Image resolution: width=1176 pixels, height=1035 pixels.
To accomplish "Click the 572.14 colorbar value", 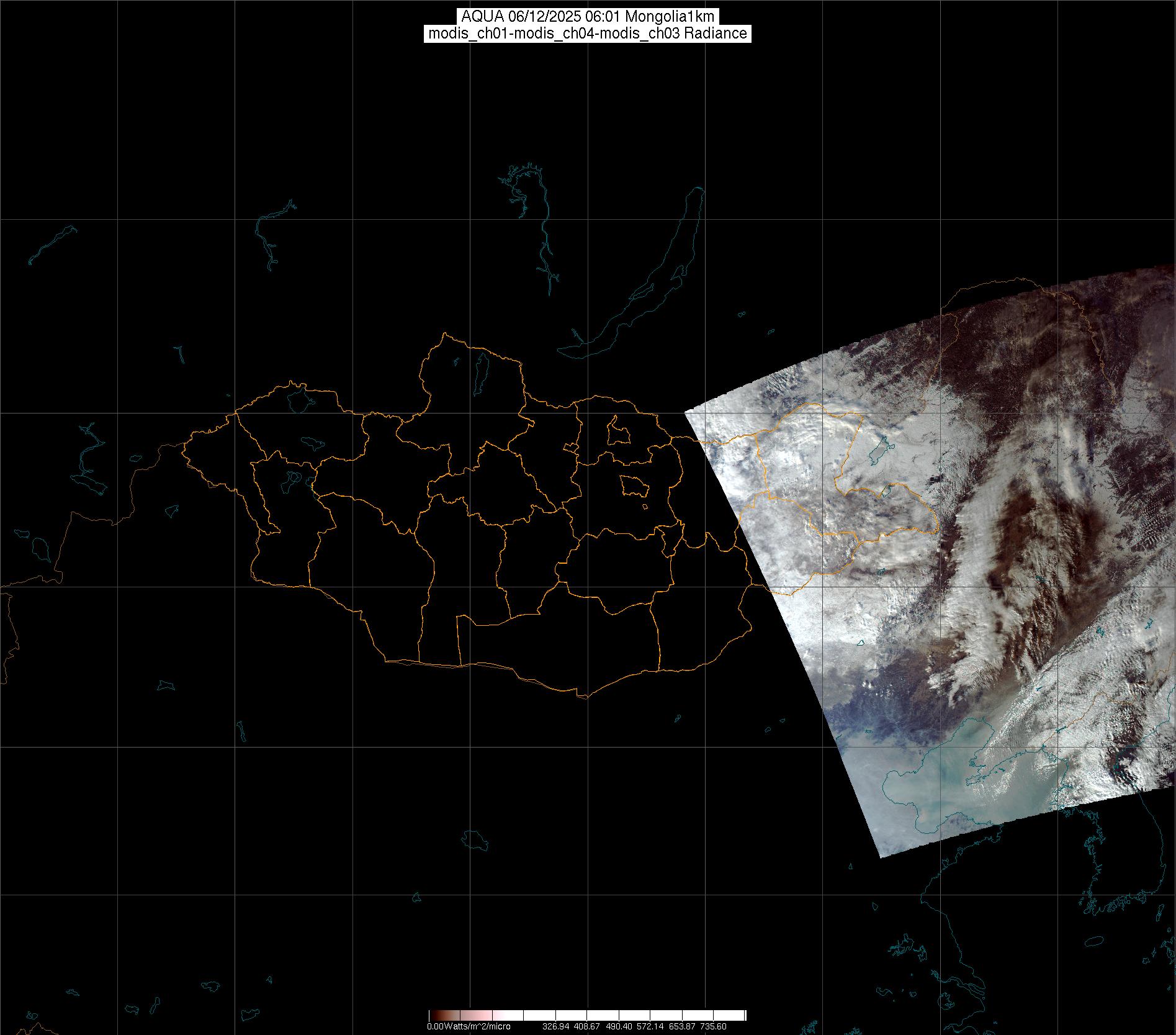I will (650, 1026).
